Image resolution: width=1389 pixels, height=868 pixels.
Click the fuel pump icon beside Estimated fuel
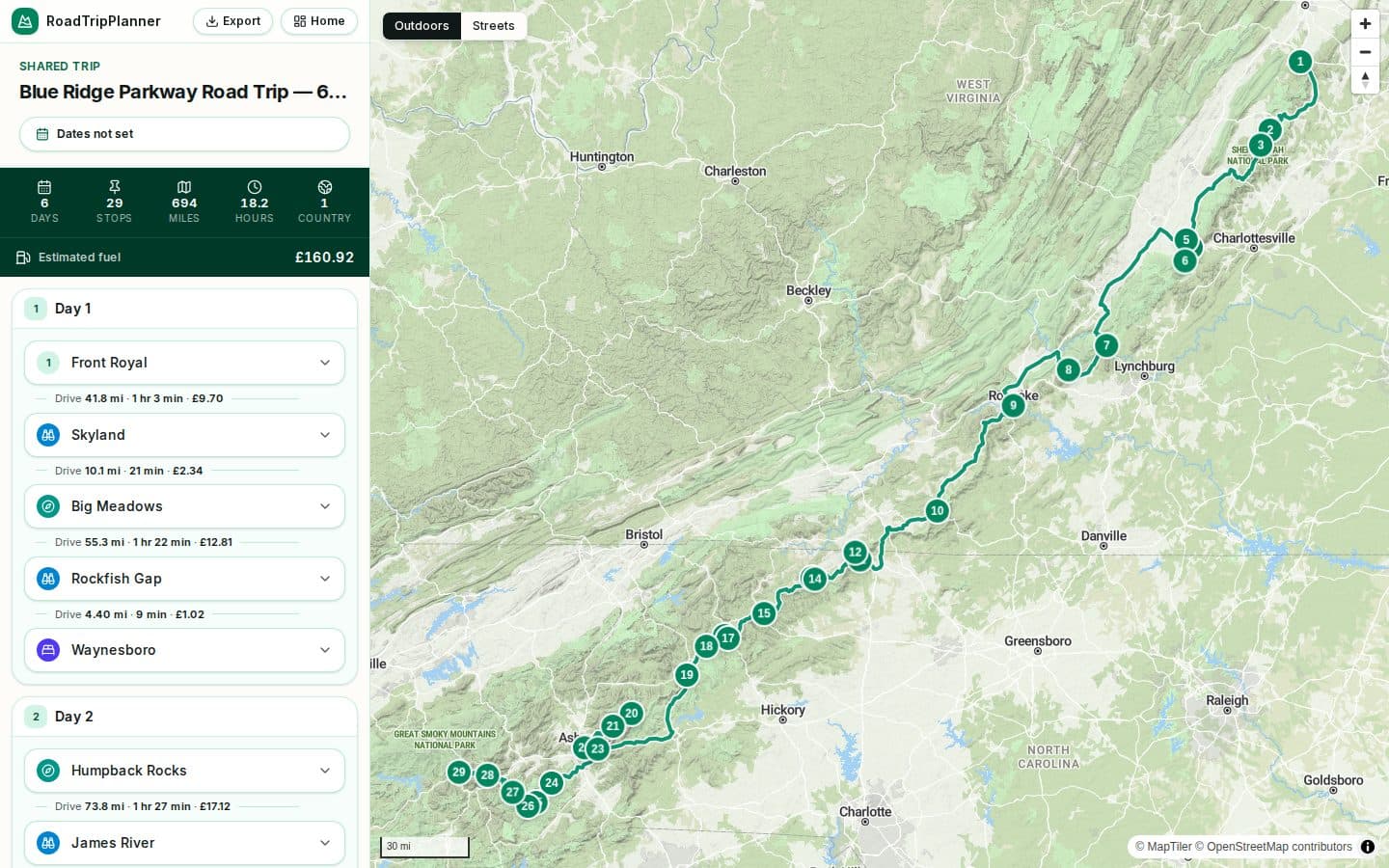coord(23,258)
